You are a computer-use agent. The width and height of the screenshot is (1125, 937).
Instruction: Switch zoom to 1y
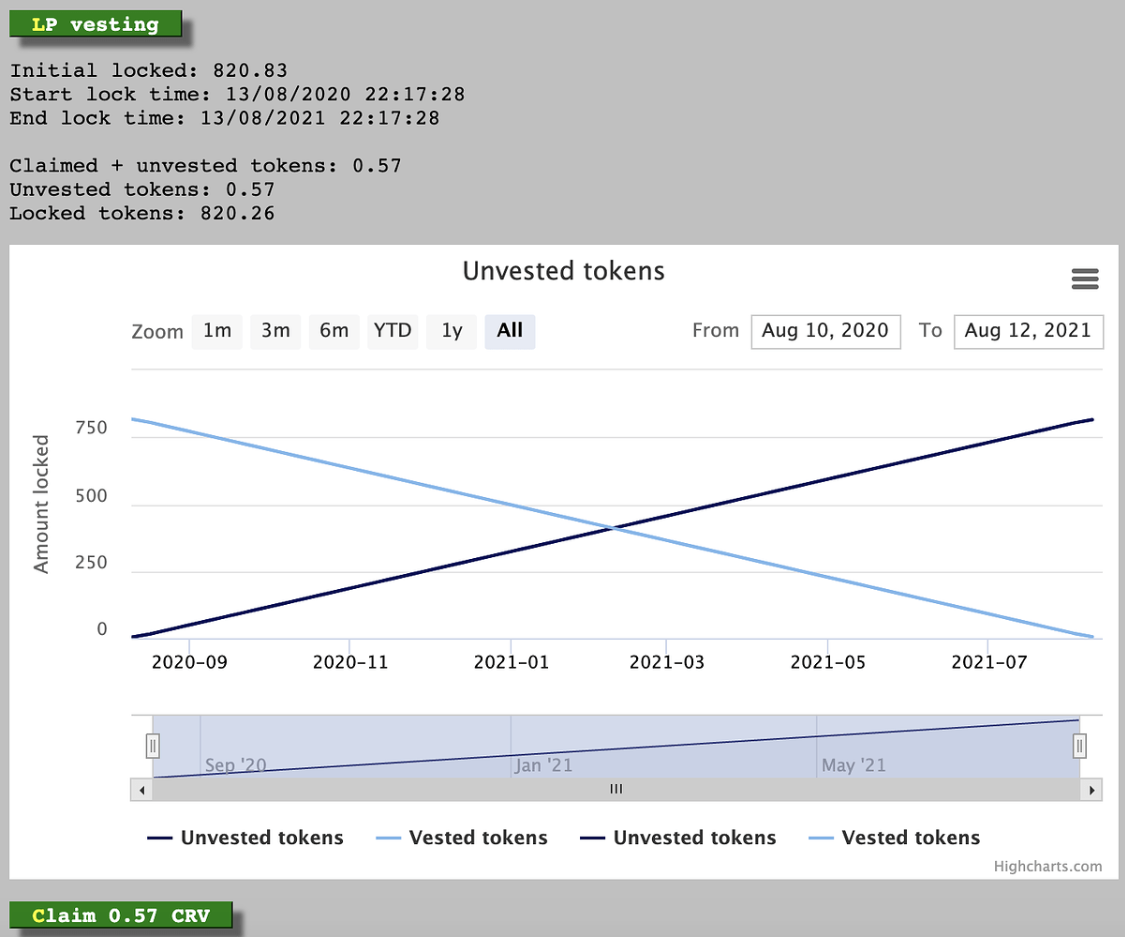(452, 331)
